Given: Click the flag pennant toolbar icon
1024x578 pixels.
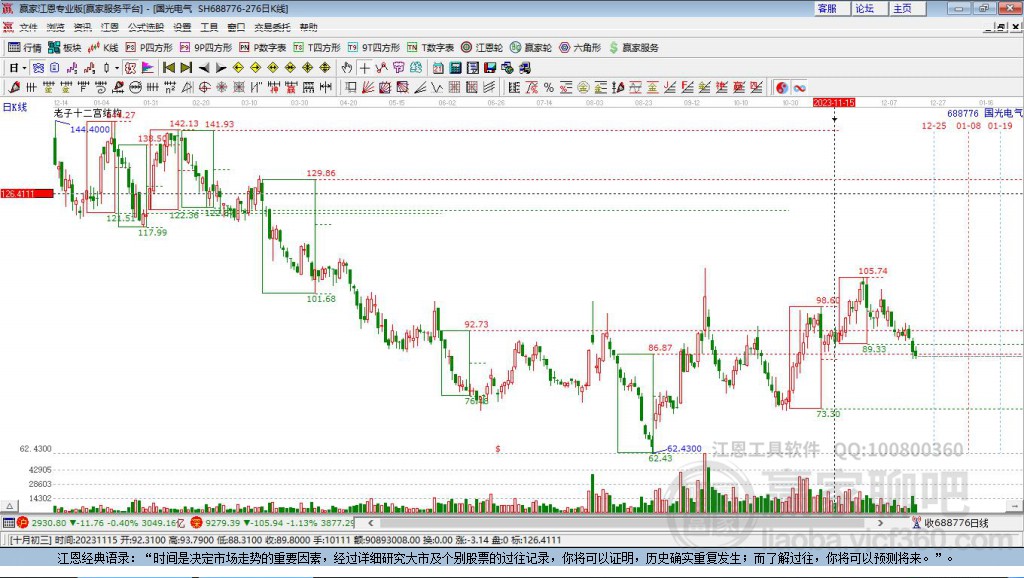Looking at the screenshot, I should [x=148, y=68].
